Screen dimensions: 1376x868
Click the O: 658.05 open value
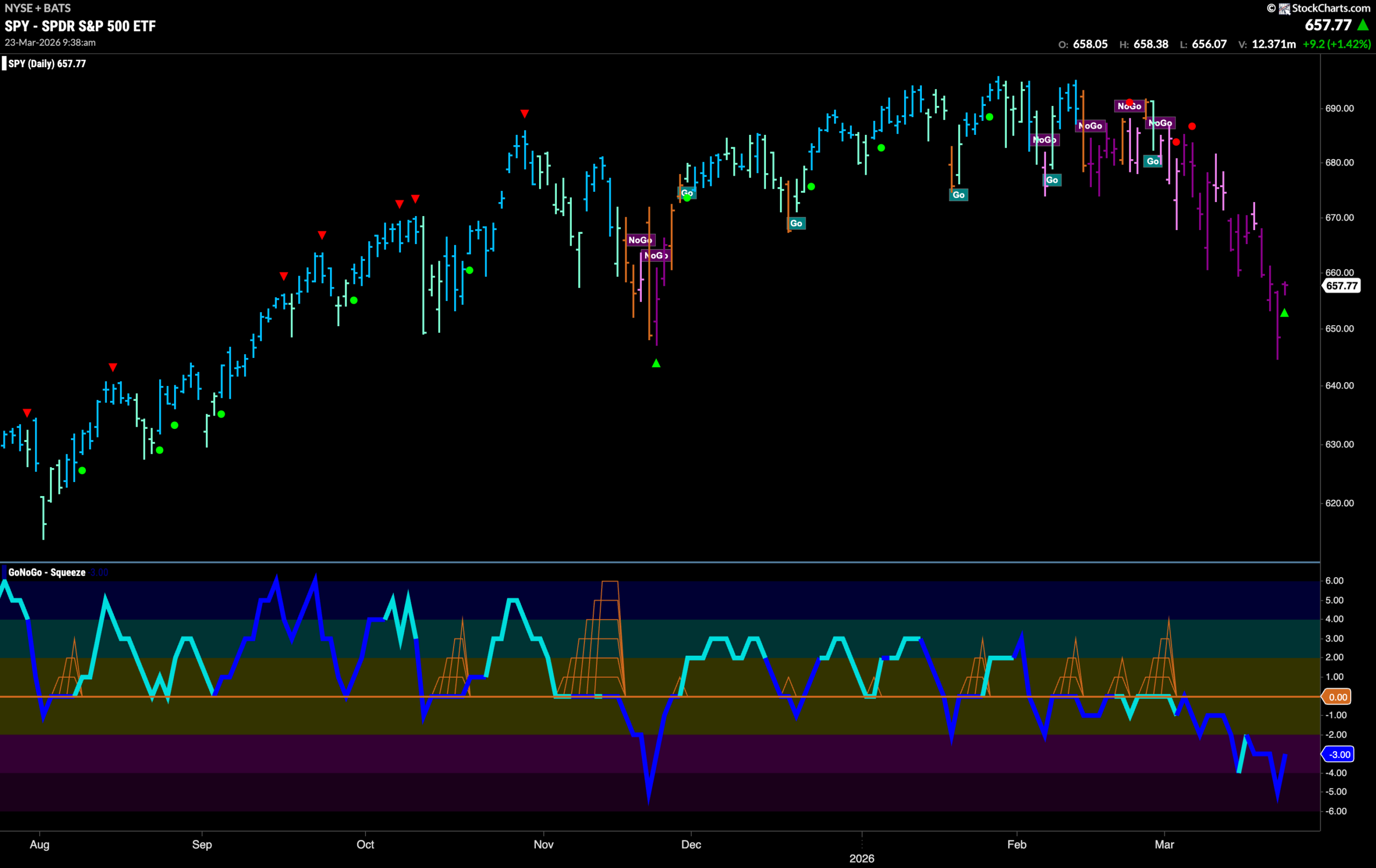point(1083,44)
